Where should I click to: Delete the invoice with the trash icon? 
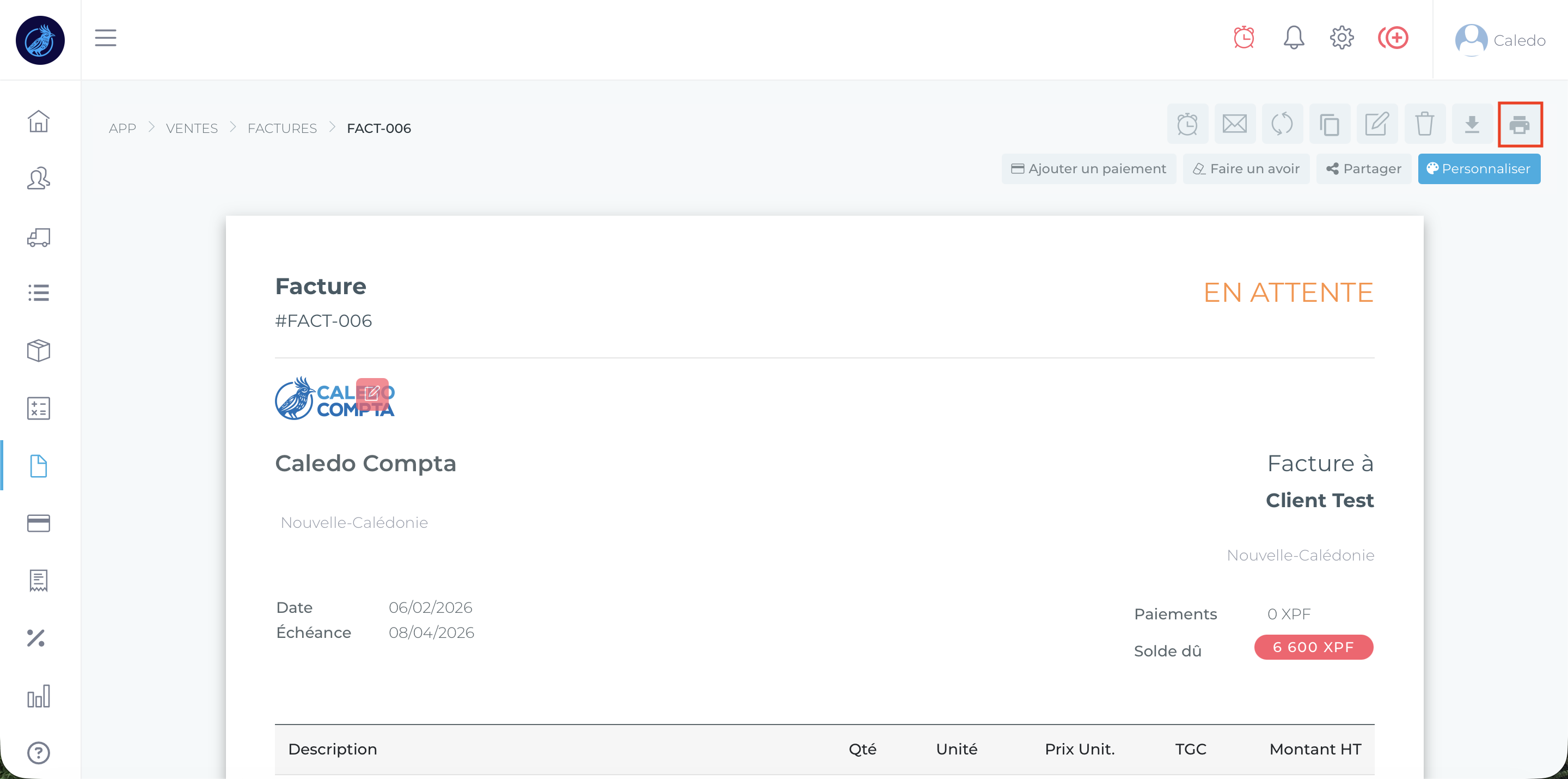(x=1424, y=125)
